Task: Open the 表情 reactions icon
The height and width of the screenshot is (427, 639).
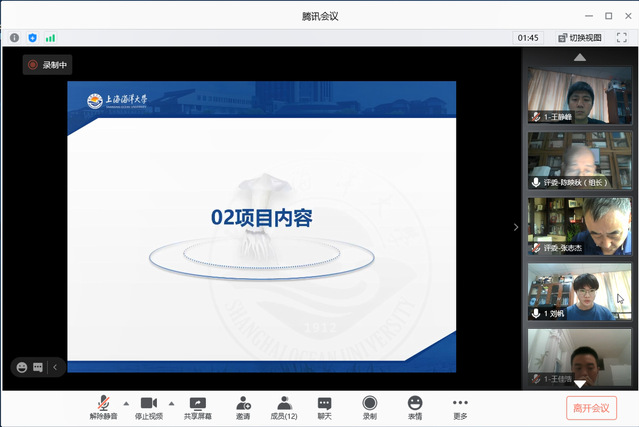Action: pos(414,407)
